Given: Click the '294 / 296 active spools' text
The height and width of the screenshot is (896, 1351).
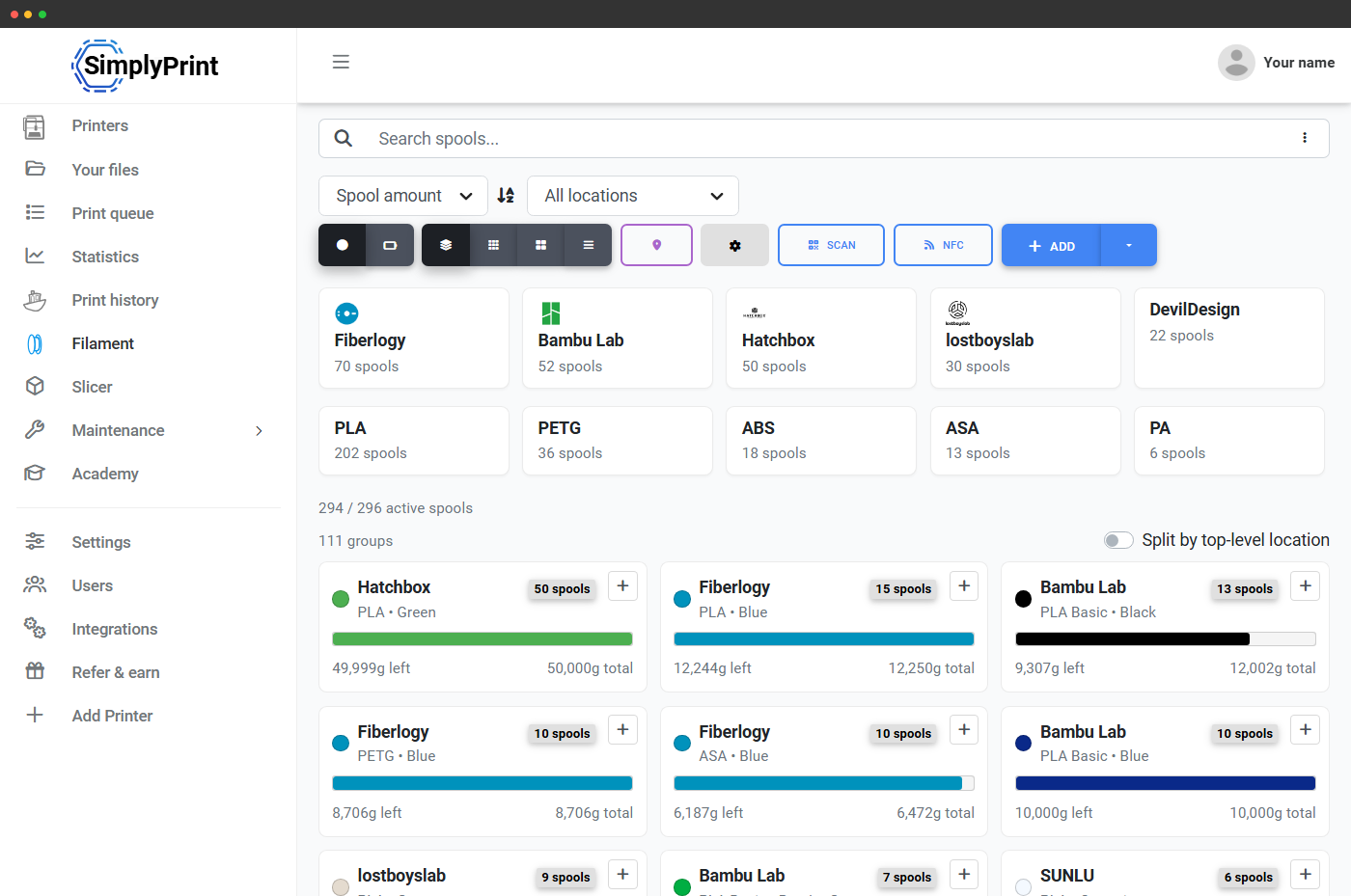Looking at the screenshot, I should 396,508.
